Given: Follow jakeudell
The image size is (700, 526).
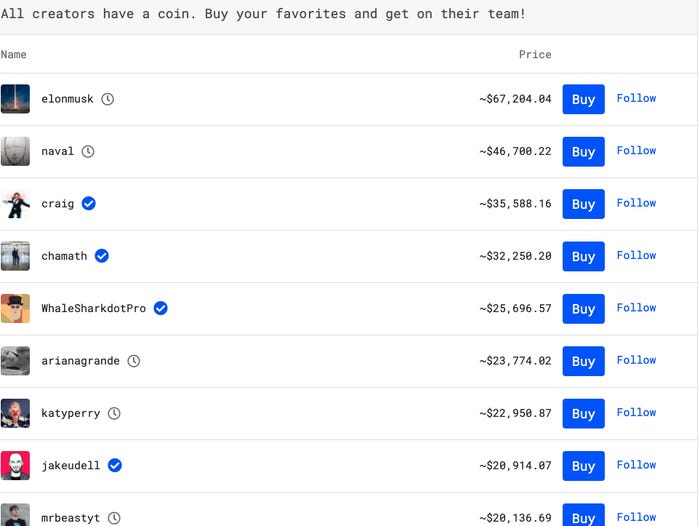Looking at the screenshot, I should [x=636, y=465].
